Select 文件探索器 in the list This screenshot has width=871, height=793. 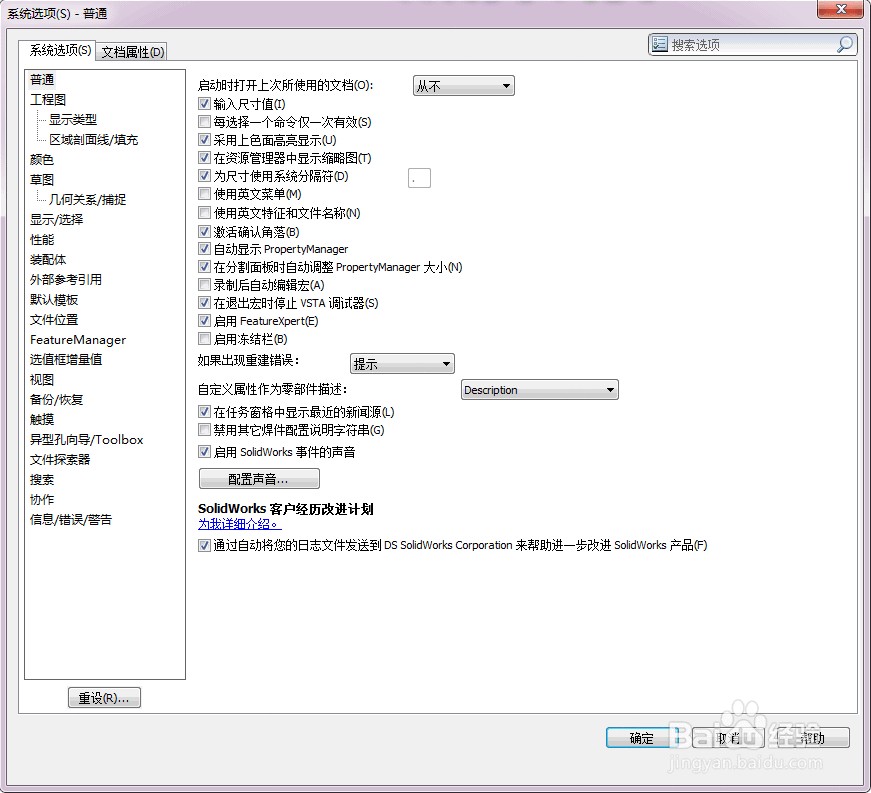pos(60,460)
